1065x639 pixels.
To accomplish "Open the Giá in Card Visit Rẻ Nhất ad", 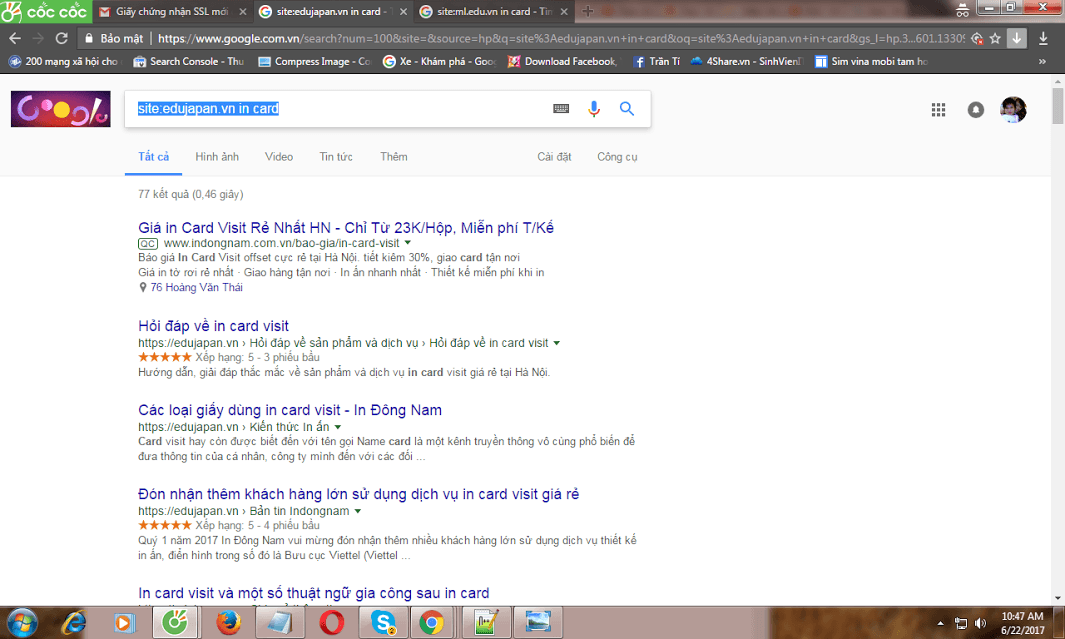I will pyautogui.click(x=346, y=227).
